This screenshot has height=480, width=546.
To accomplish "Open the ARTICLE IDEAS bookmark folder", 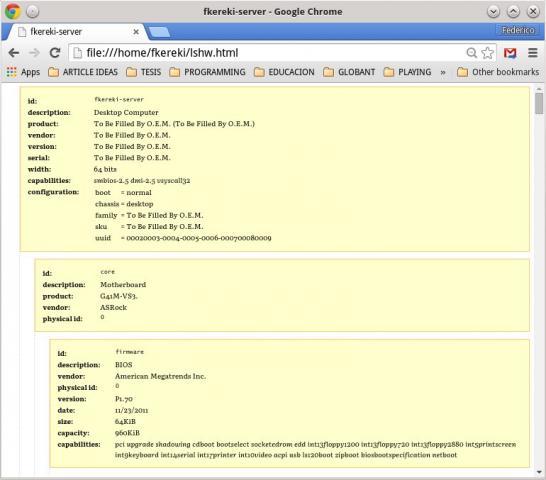I will (x=83, y=72).
